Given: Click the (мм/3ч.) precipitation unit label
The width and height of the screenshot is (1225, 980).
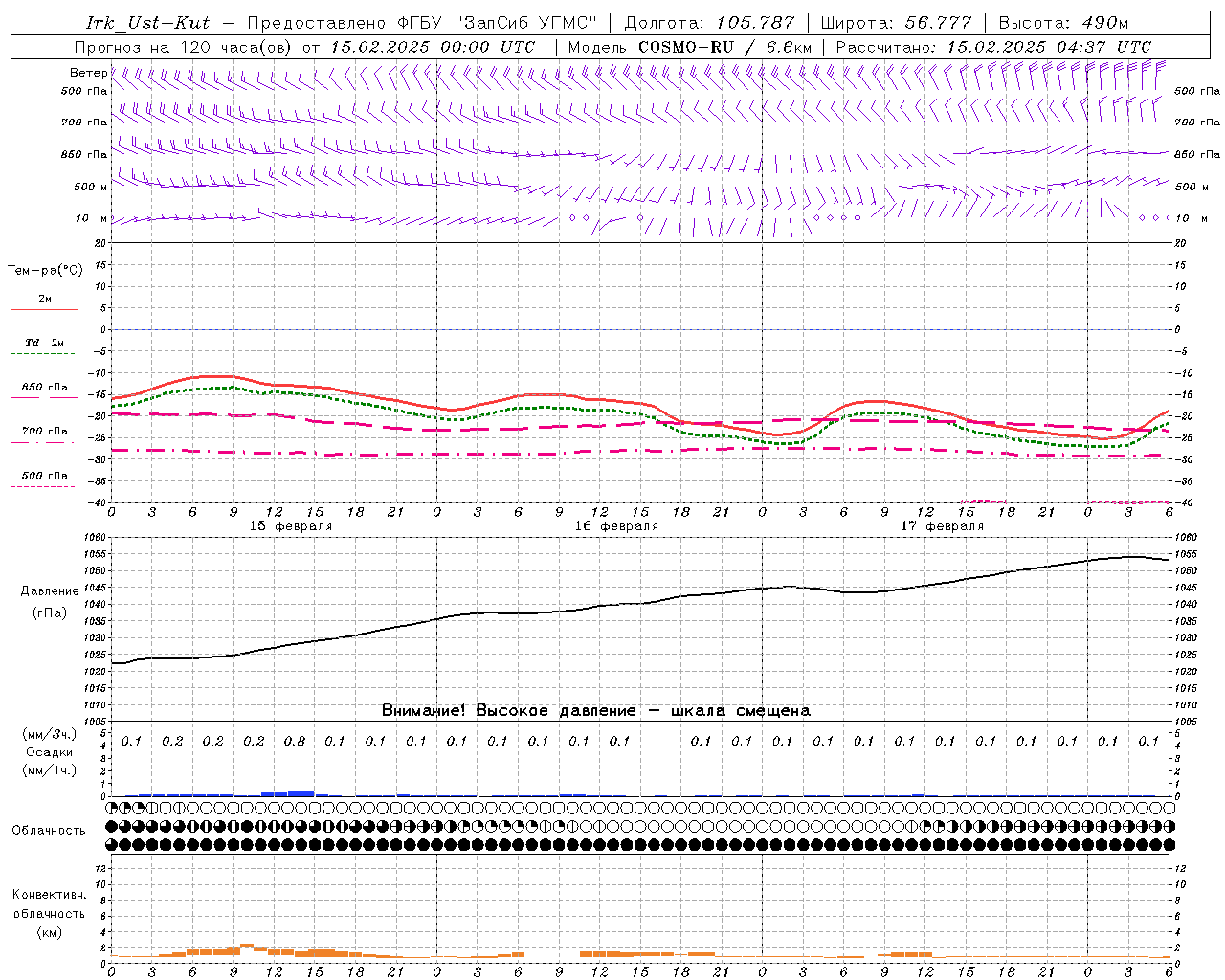Looking at the screenshot, I should 50,734.
